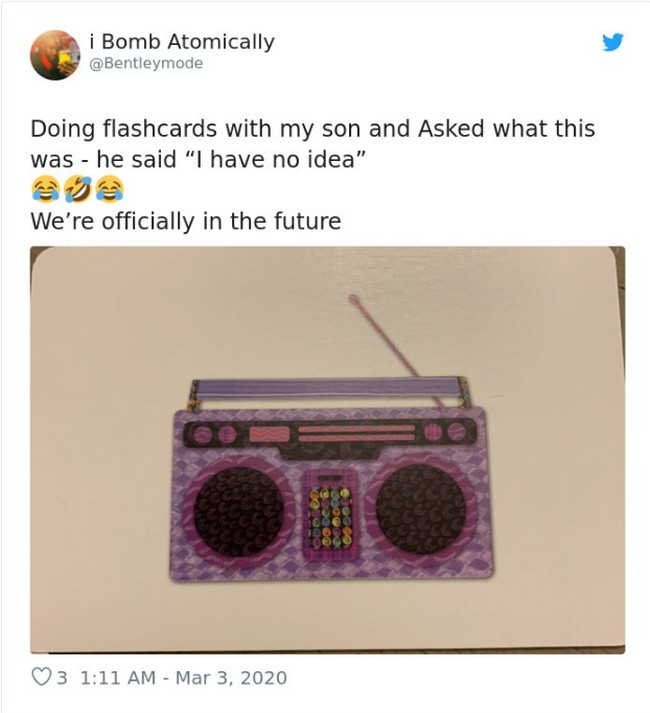Click the colorful button panel on boombox
This screenshot has width=650, height=713.
[330, 517]
